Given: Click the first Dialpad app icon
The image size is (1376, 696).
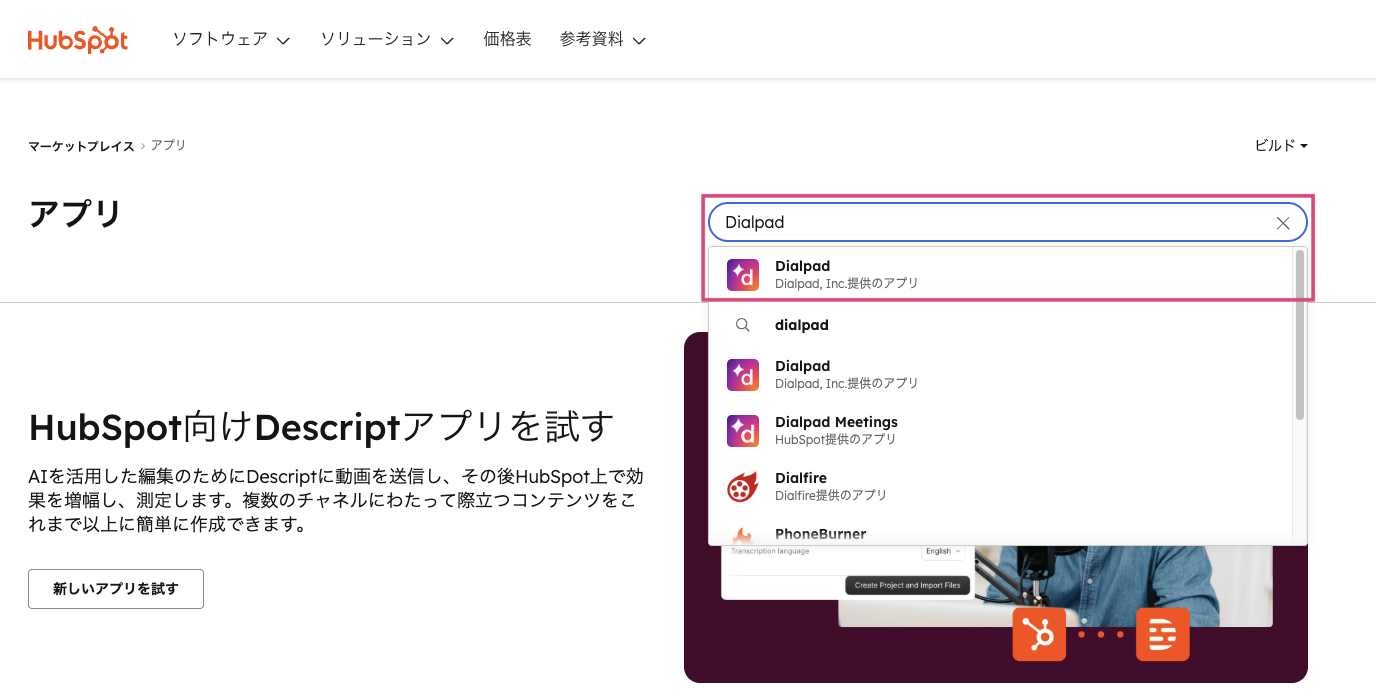Looking at the screenshot, I should click(742, 275).
